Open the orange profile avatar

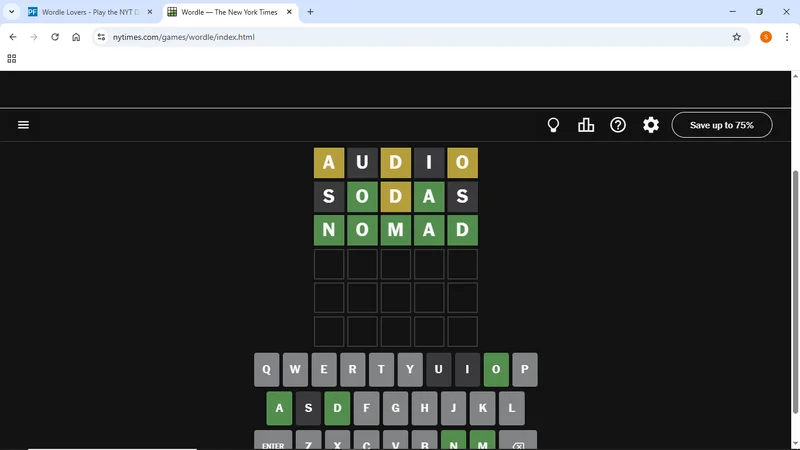(x=765, y=37)
